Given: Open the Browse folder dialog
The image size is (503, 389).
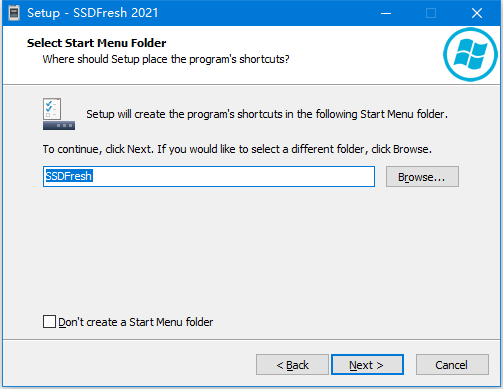Looking at the screenshot, I should coord(422,177).
